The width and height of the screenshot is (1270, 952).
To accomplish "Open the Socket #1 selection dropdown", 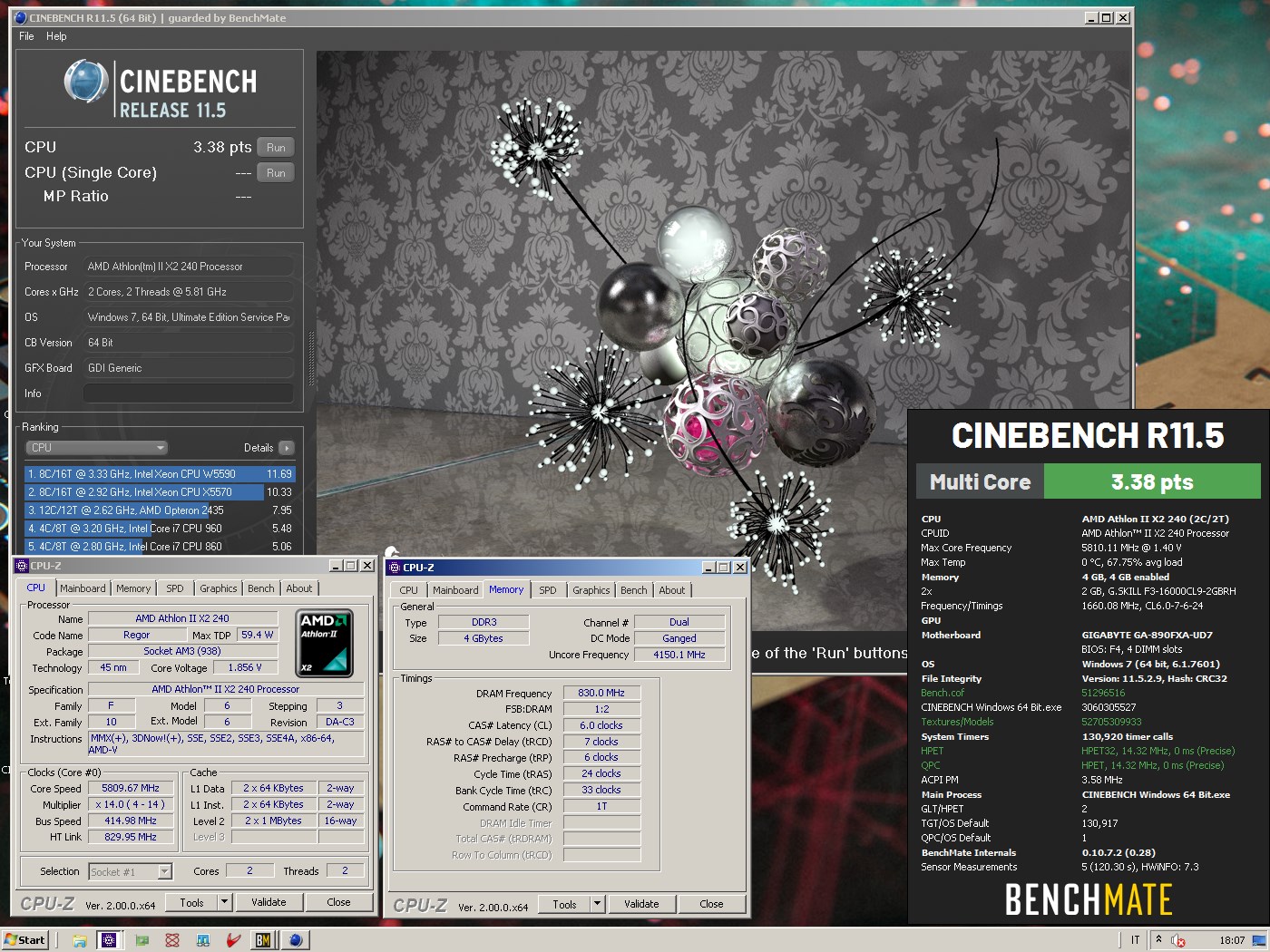I will tap(131, 871).
